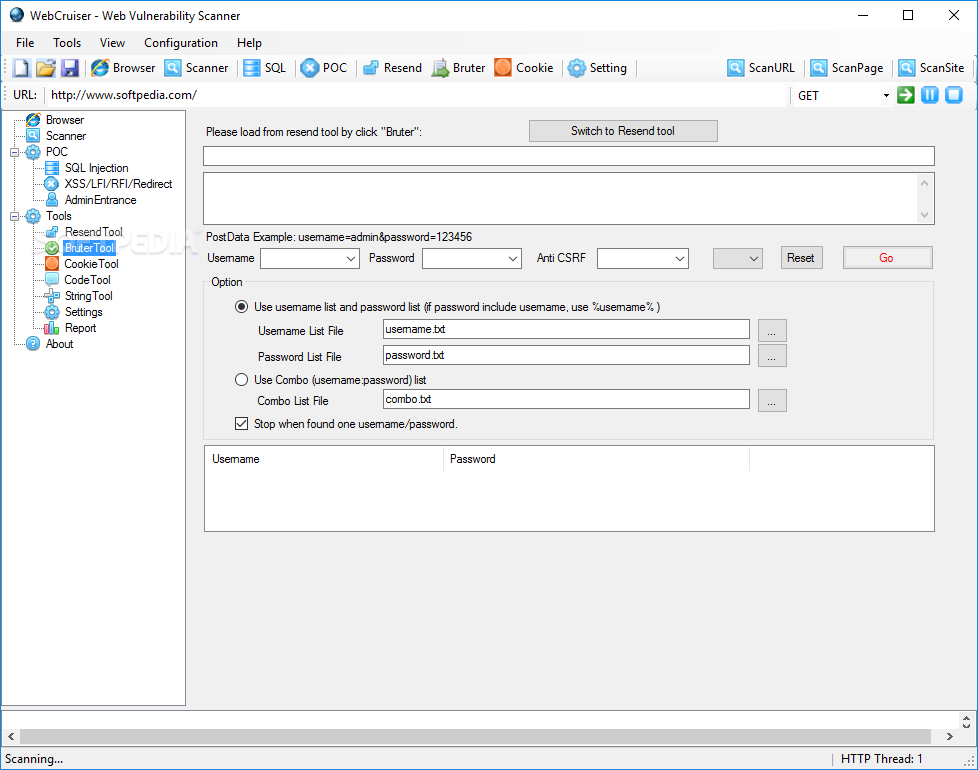Open the File menu
The image size is (978, 770).
(x=25, y=43)
